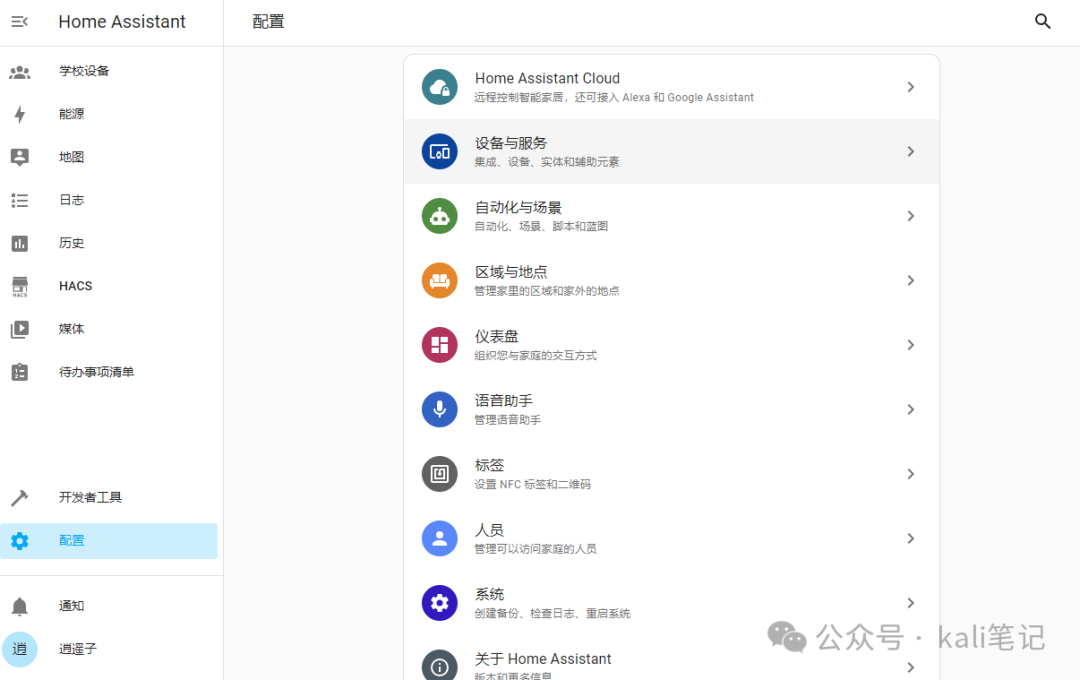The image size is (1080, 680).
Task: Click the 配置 gear icon in sidebar
Action: point(19,541)
